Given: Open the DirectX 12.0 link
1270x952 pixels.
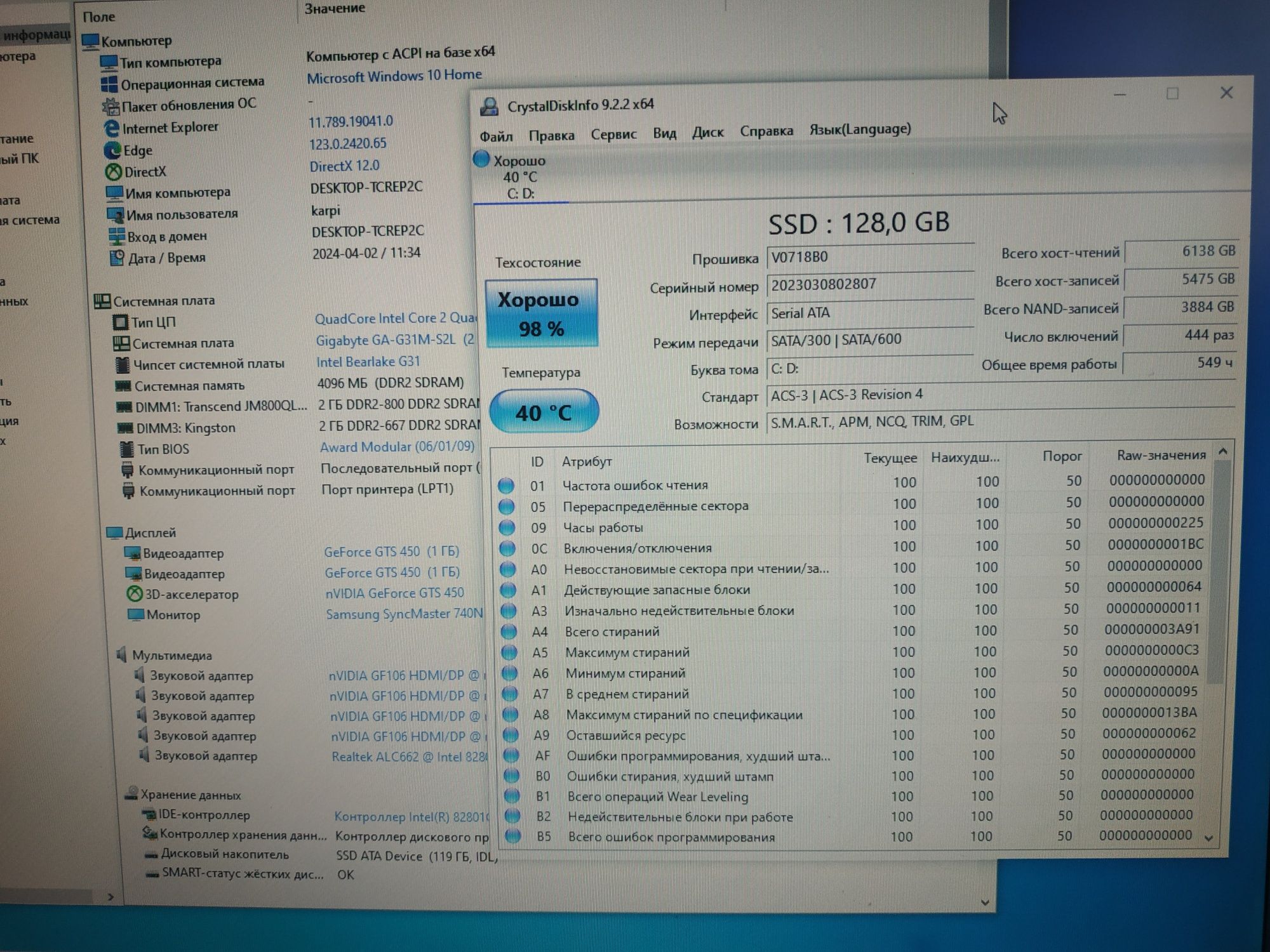Looking at the screenshot, I should (x=344, y=166).
